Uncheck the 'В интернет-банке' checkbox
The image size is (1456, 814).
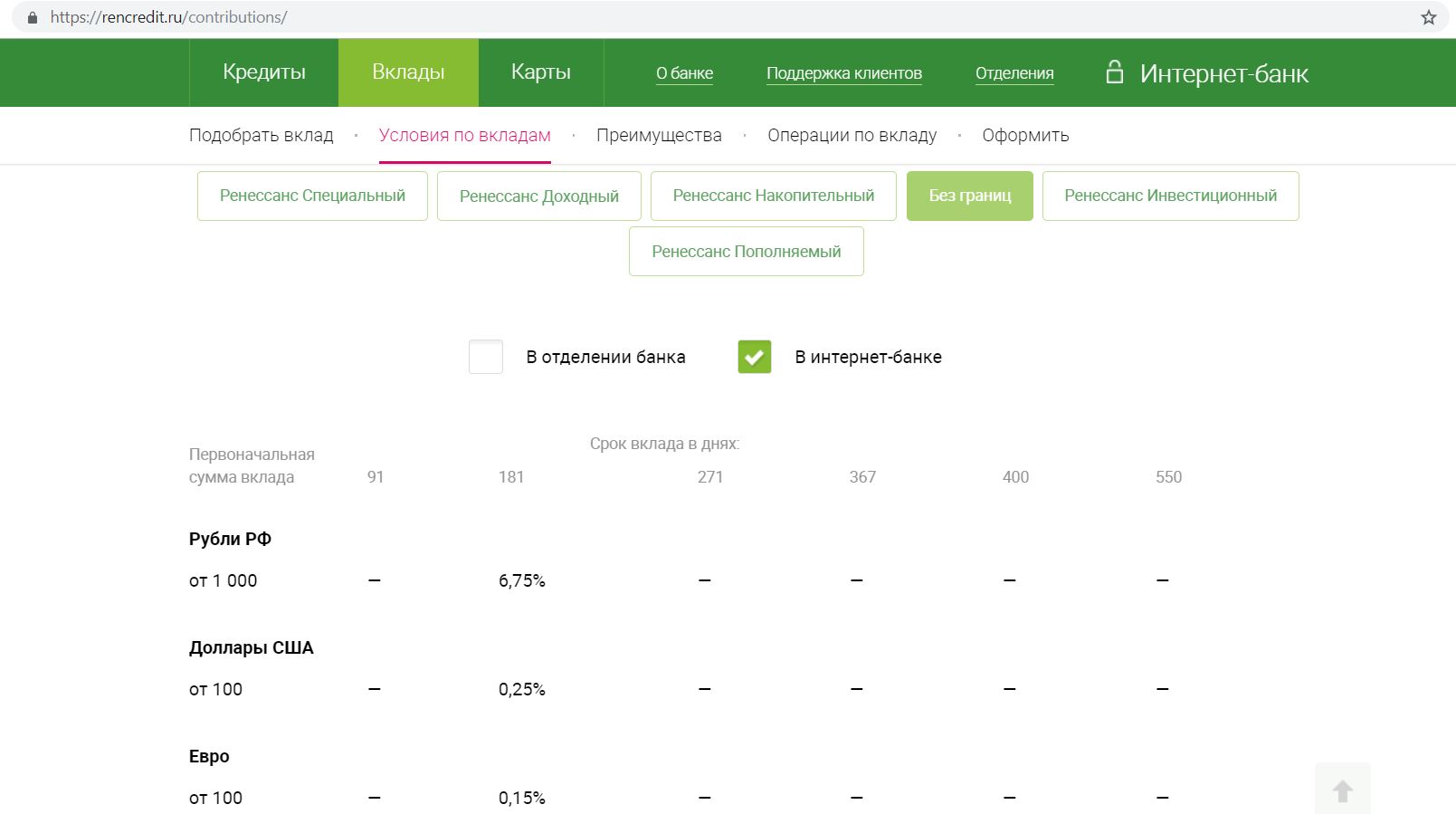tap(755, 357)
